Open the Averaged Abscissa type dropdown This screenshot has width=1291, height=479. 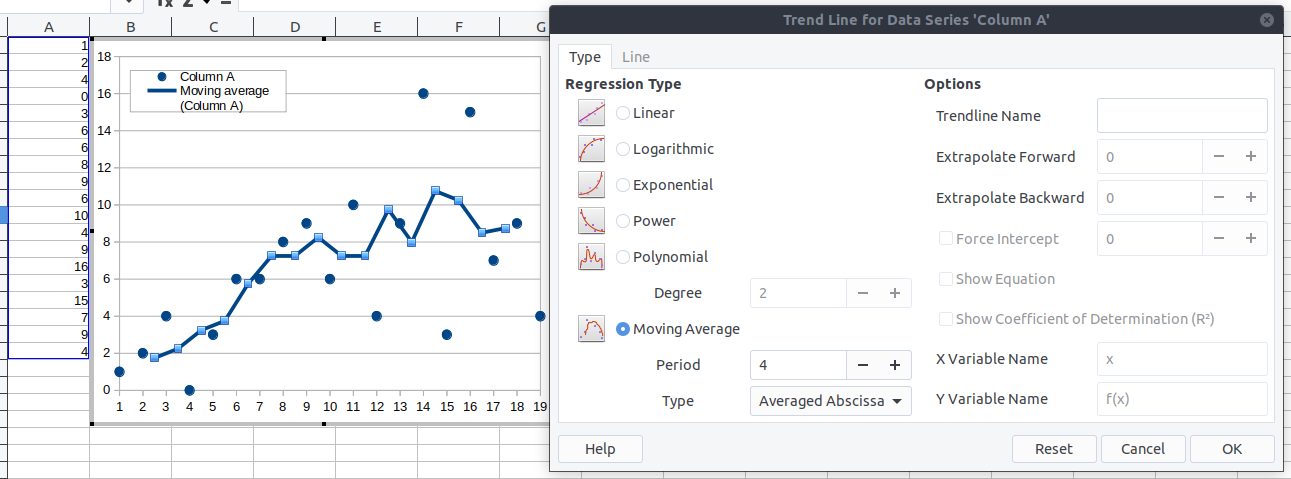(x=830, y=401)
